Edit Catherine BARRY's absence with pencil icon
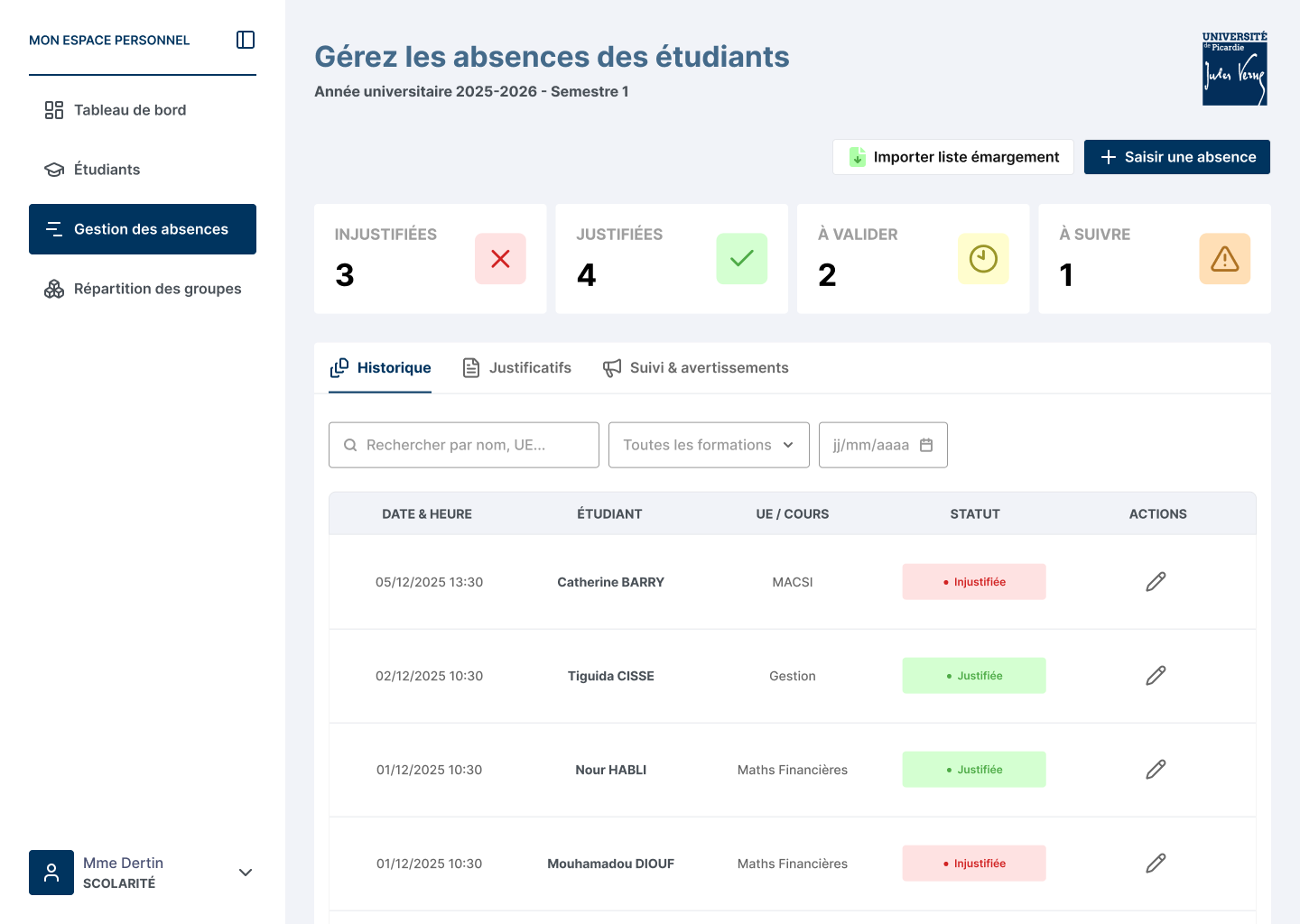The height and width of the screenshot is (924, 1300). click(x=1156, y=581)
